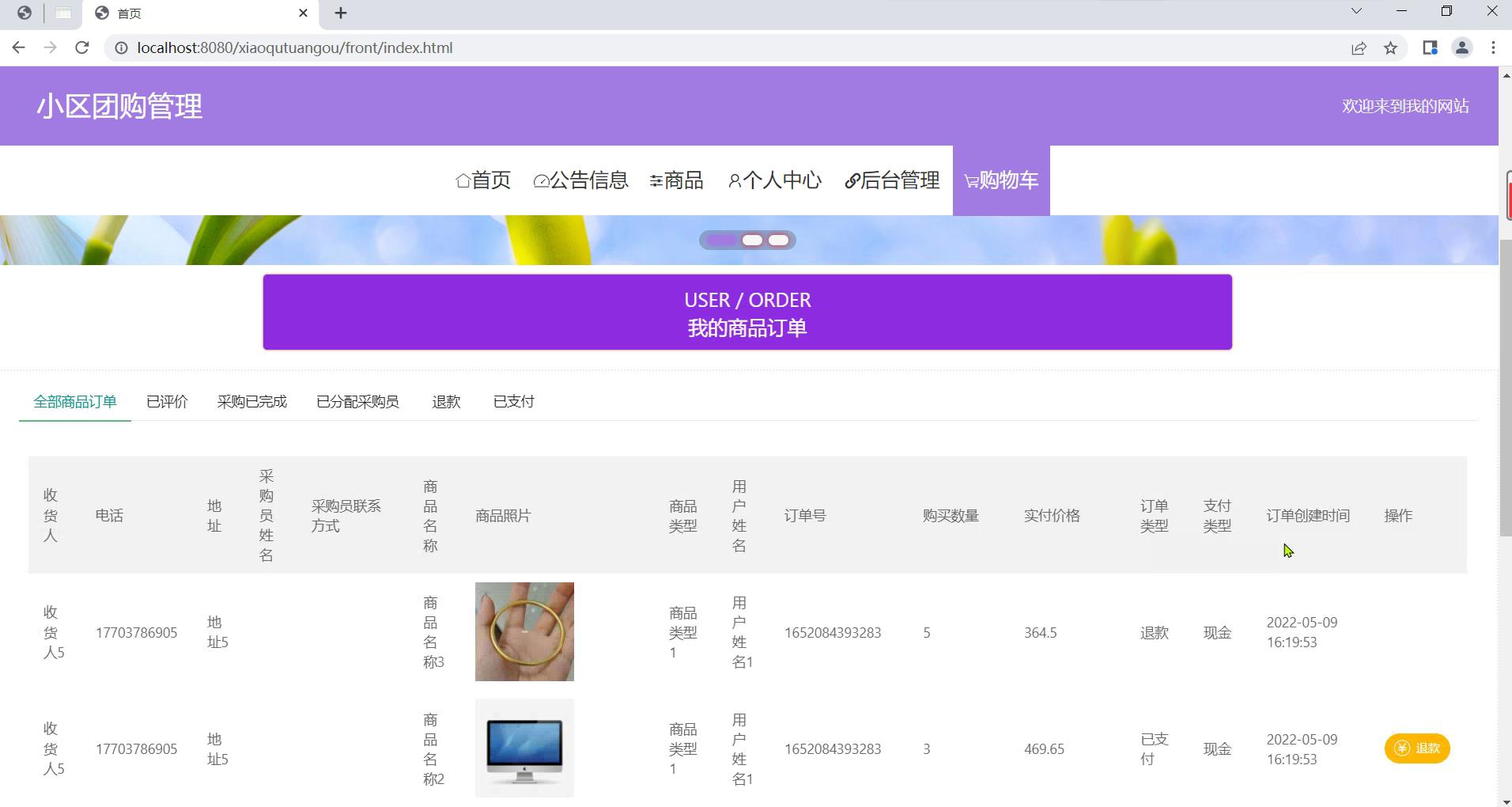Open the 购物车 navigation item
1512x807 pixels.
pyautogui.click(x=1000, y=180)
